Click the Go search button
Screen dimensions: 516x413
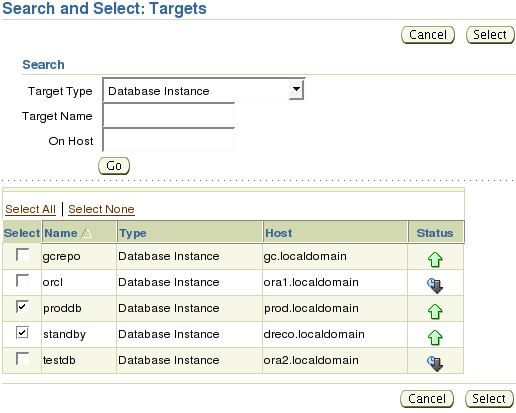114,166
